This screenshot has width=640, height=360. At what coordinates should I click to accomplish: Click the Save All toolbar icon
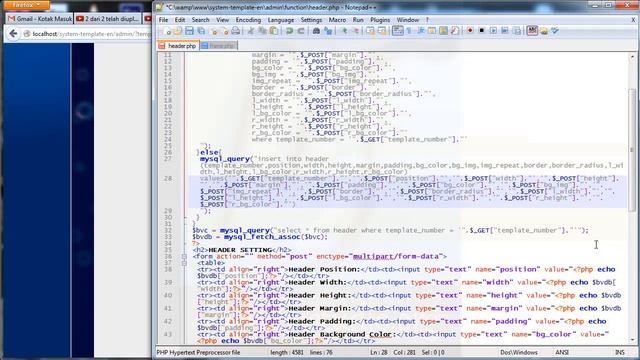pos(201,31)
